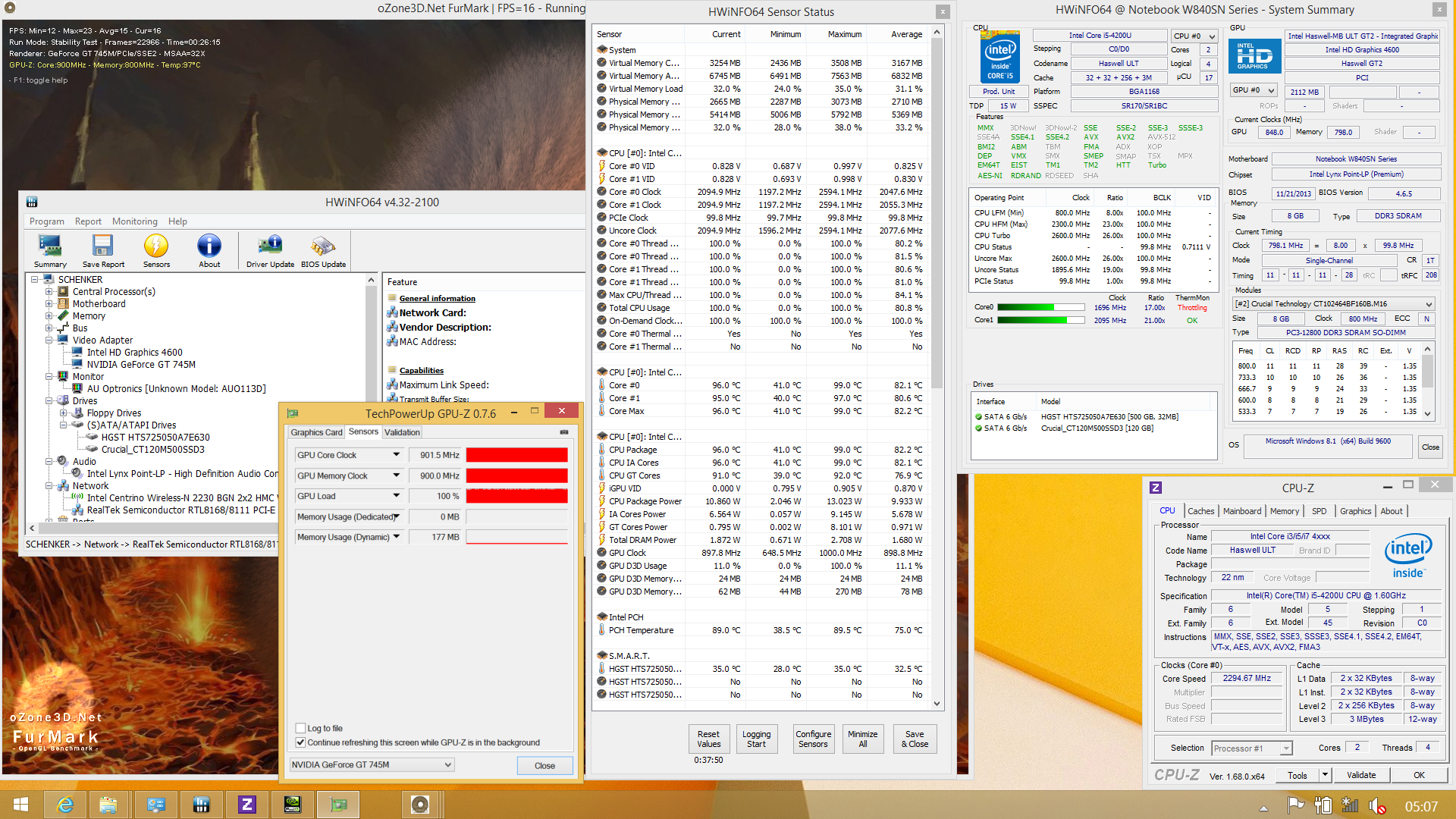Open GPU Memory Clock sensor dropdown in GPU-Z
This screenshot has width=1456, height=819.
[396, 475]
